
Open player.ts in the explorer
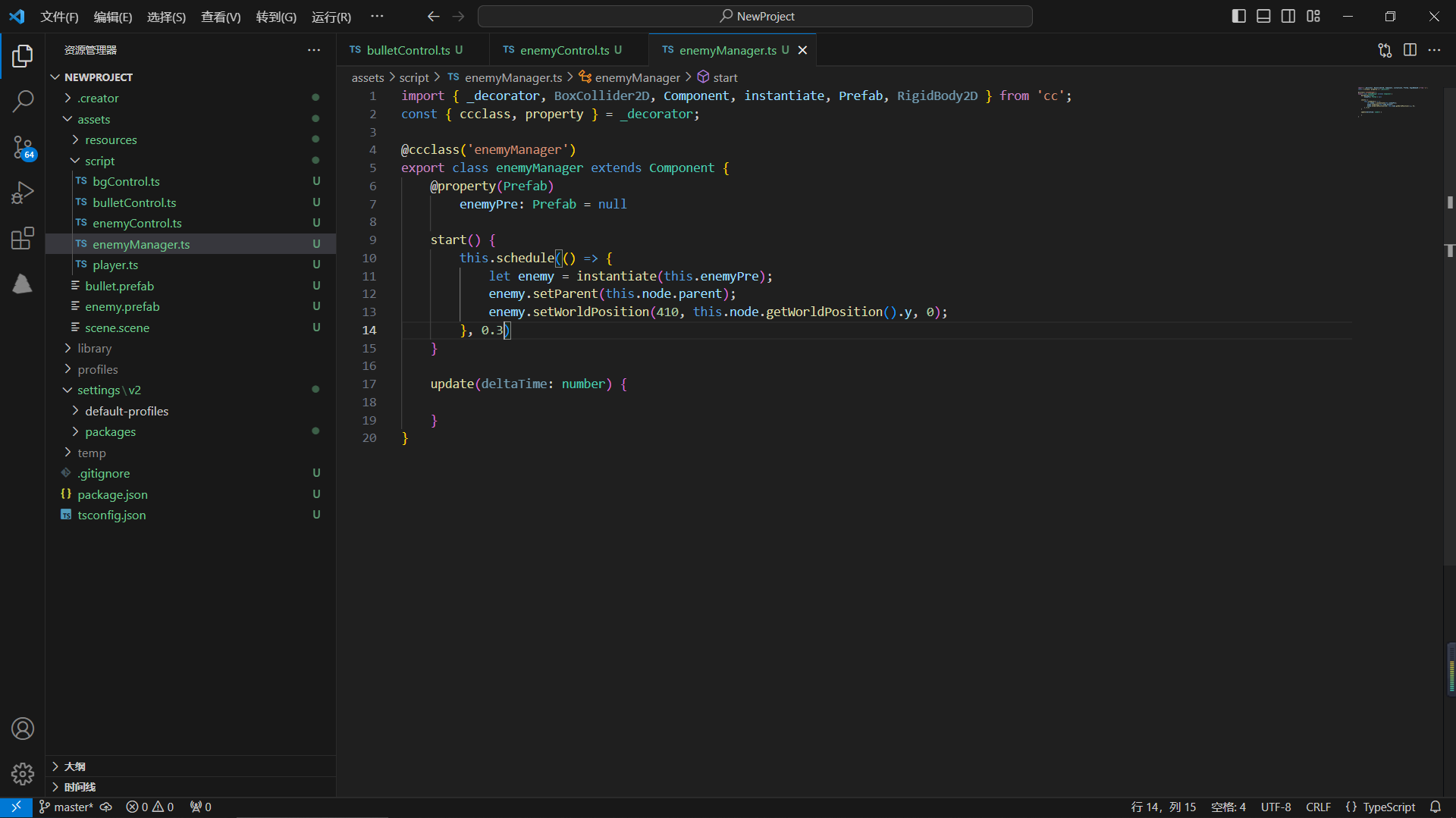pyautogui.click(x=115, y=265)
